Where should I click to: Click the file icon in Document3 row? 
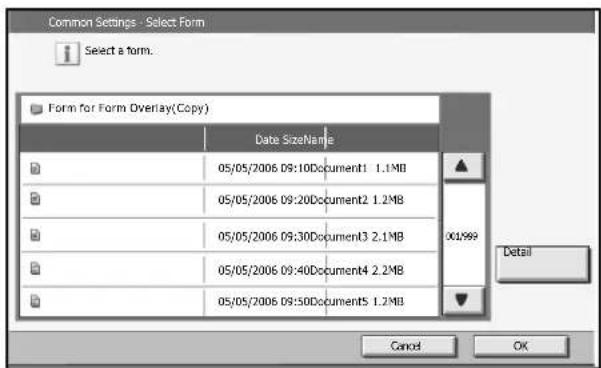[35, 235]
